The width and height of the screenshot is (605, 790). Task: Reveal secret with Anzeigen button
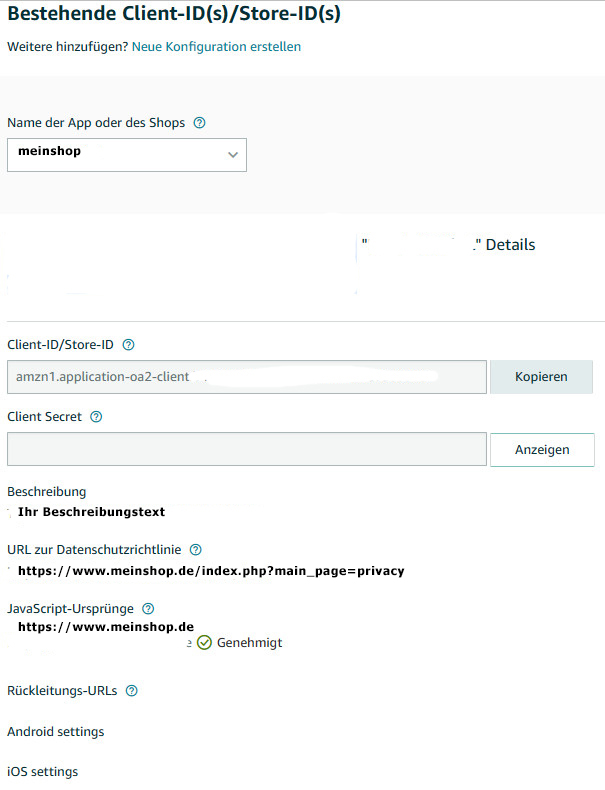click(542, 450)
